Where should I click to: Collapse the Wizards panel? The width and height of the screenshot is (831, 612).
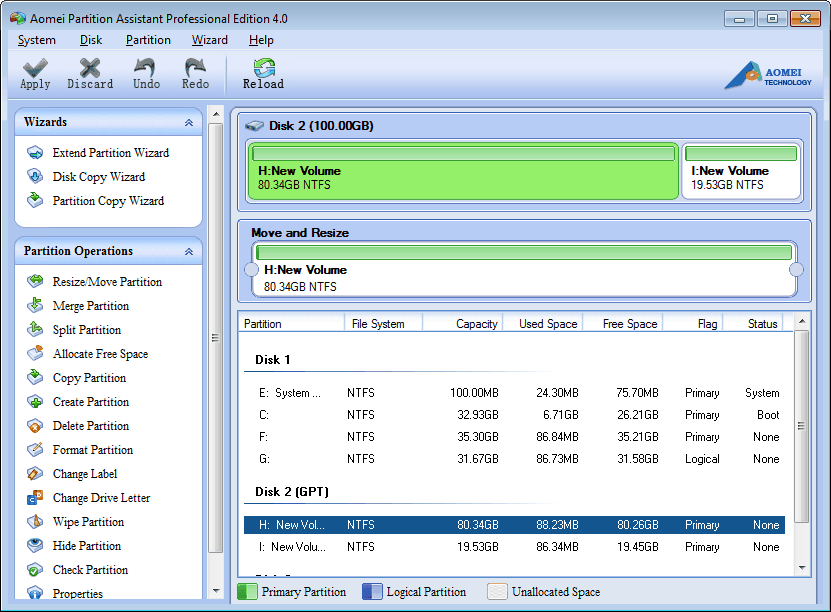point(188,121)
